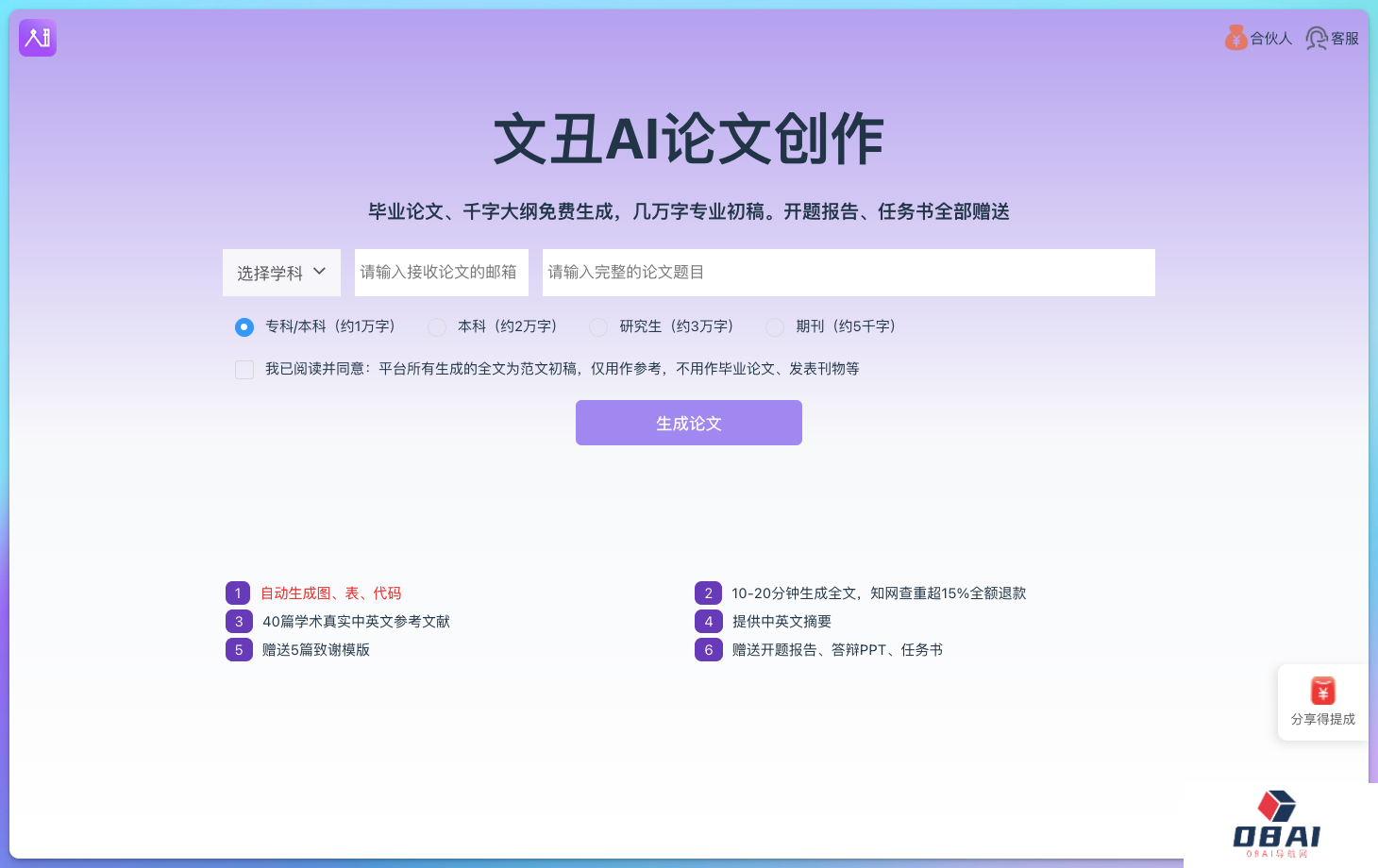Select the 研究生（约3万字）radio option
This screenshot has width=1378, height=868.
click(x=598, y=326)
